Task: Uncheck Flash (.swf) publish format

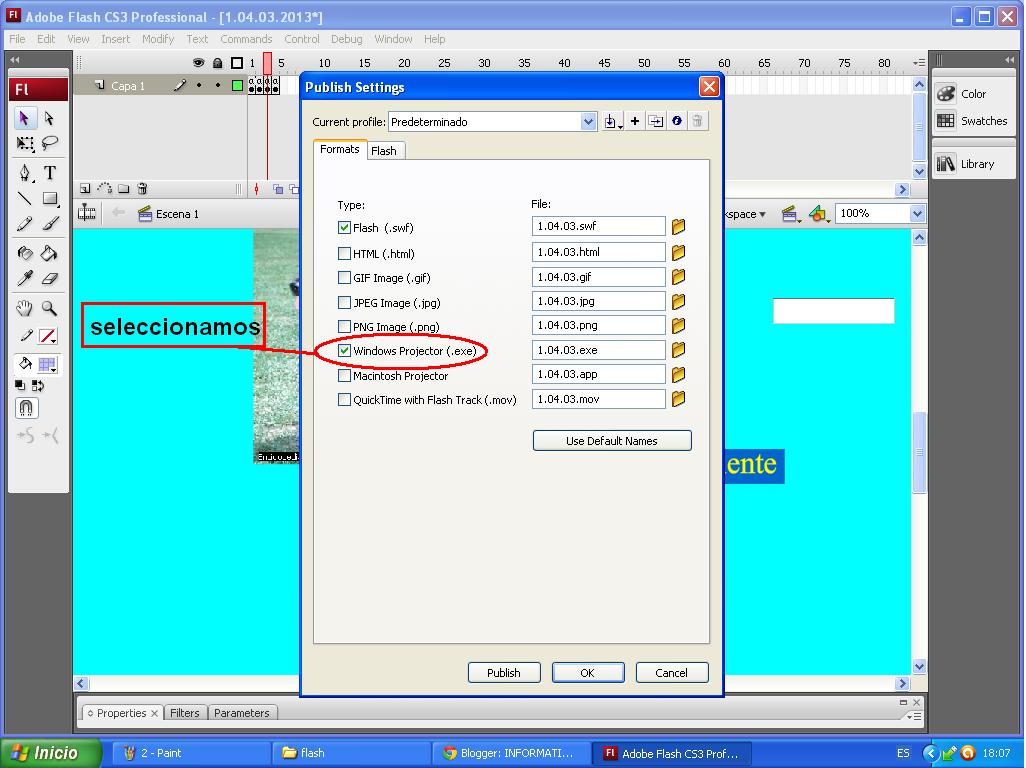Action: tap(345, 227)
